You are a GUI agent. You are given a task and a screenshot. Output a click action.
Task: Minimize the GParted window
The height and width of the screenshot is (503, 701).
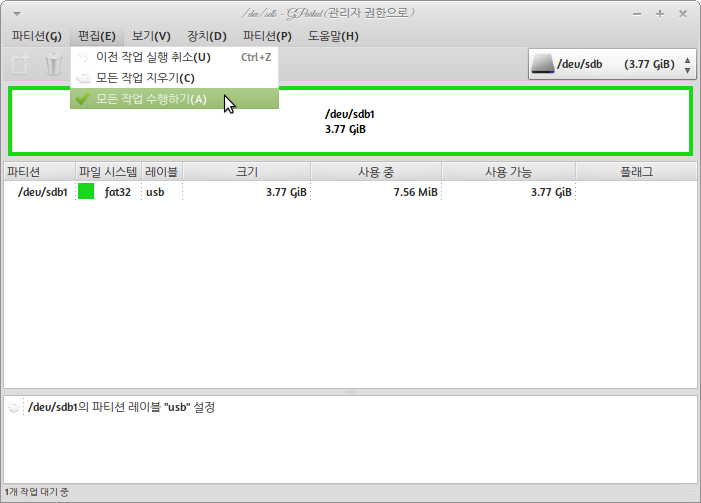[x=637, y=14]
